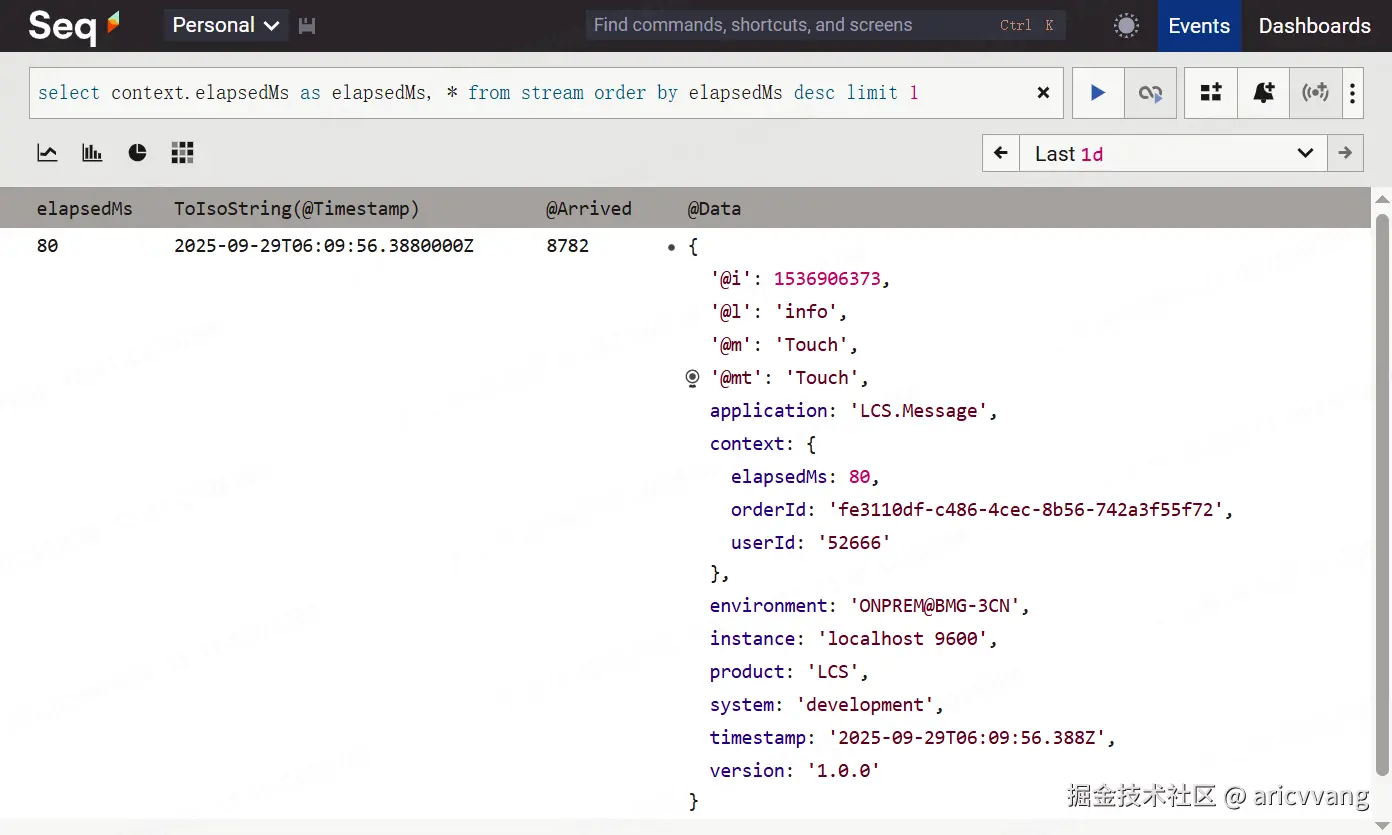Click the '@l' value 'info'
Screen dimensions: 1392x835
[806, 312]
